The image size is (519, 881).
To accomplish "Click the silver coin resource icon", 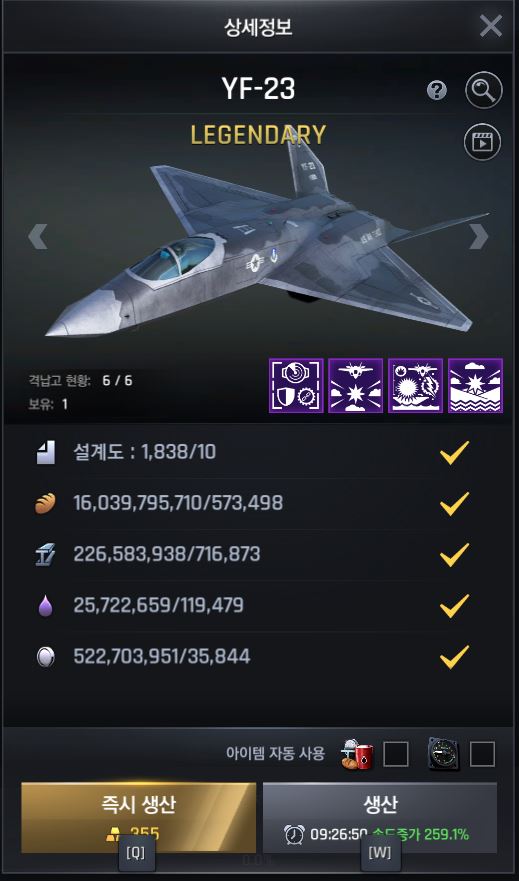I will point(45,657).
